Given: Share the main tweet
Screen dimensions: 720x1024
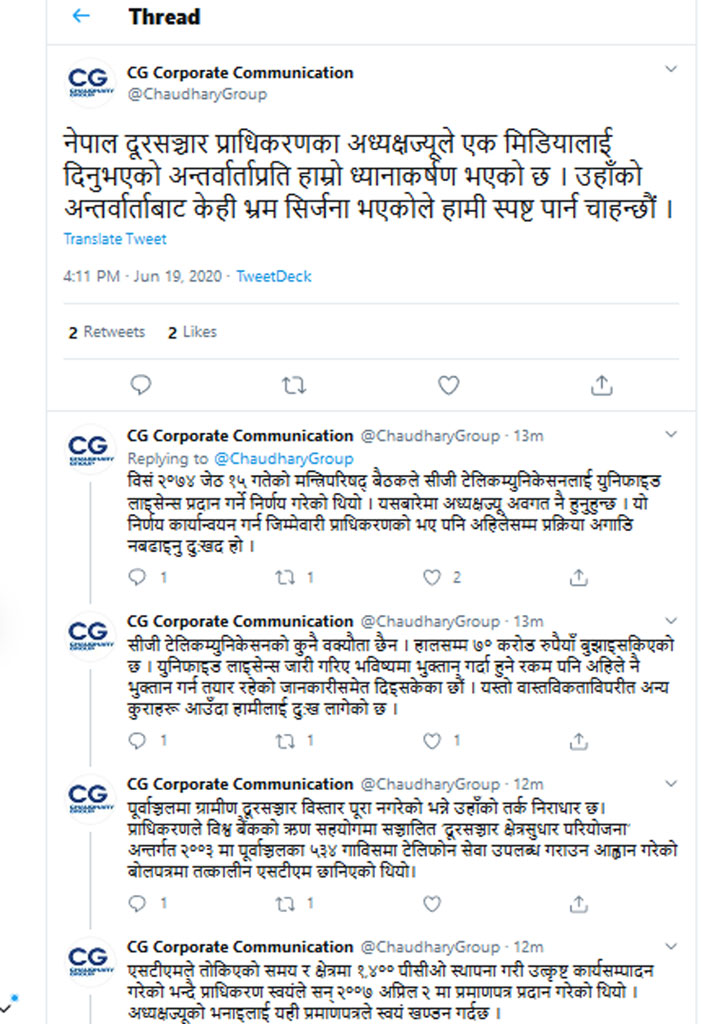Looking at the screenshot, I should click(602, 384).
